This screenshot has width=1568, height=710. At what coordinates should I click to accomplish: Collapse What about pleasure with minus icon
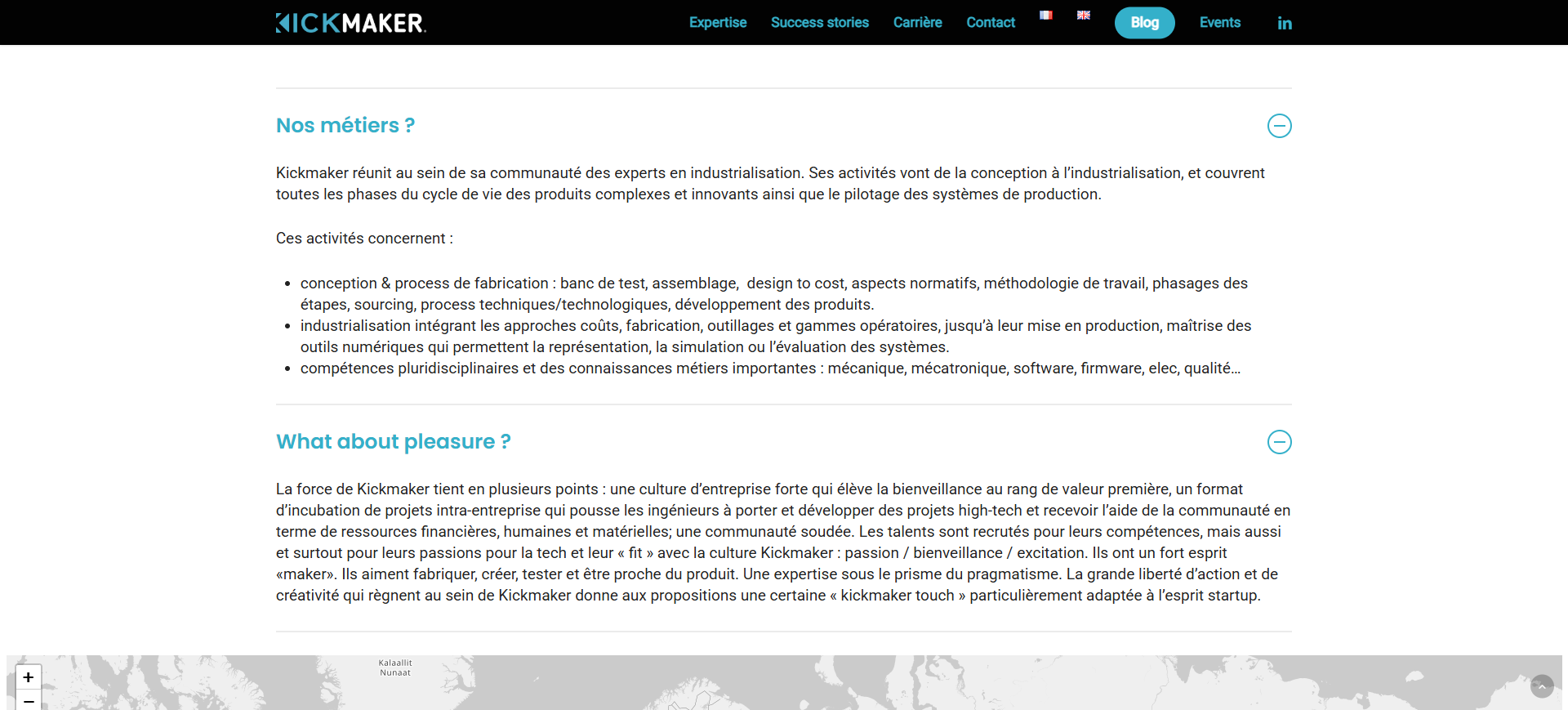[x=1279, y=442]
